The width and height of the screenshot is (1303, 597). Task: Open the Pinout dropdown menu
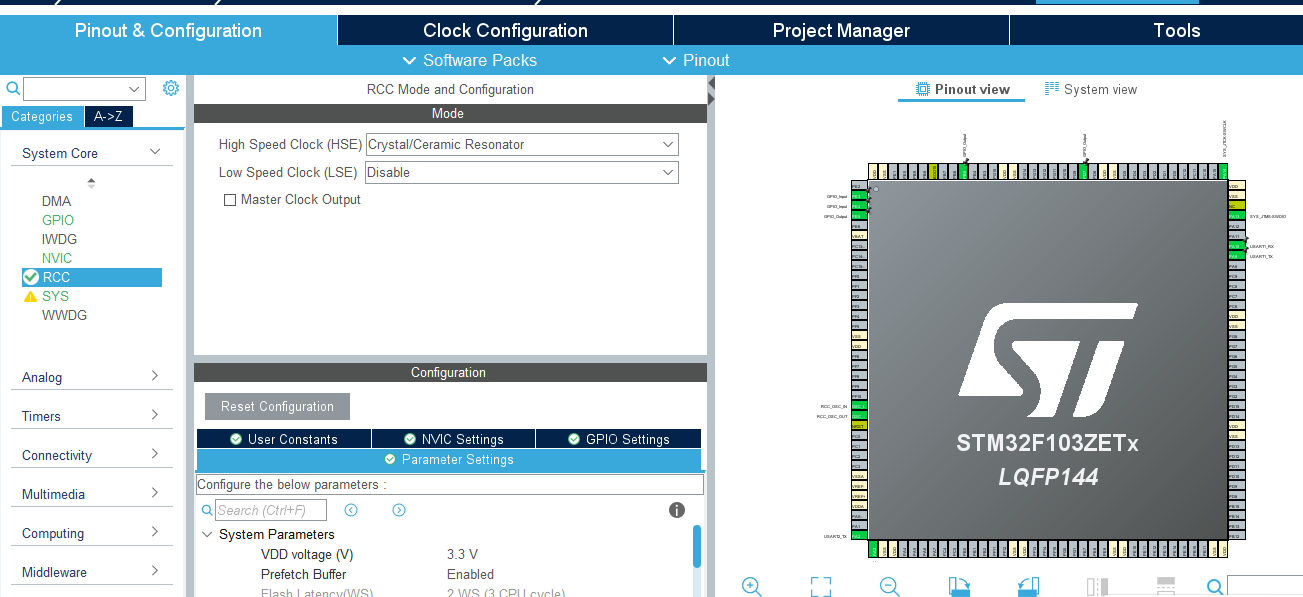696,60
